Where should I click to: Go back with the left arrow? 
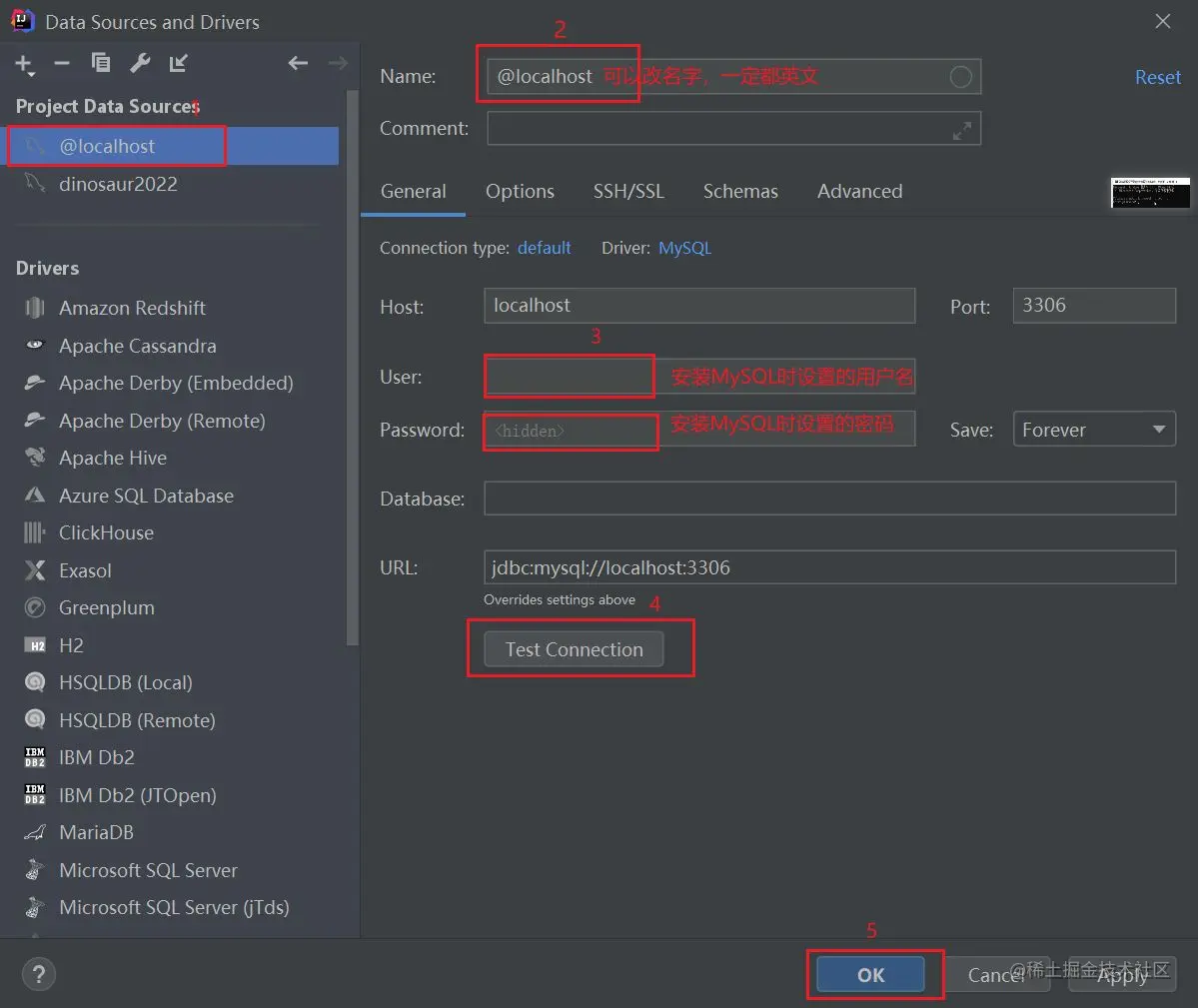[x=298, y=63]
